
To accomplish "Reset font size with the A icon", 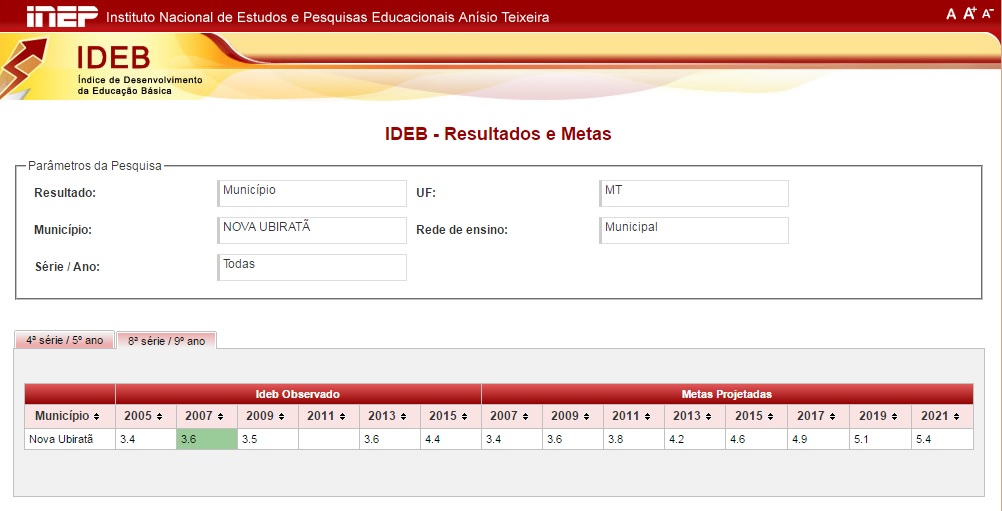I will pyautogui.click(x=951, y=14).
